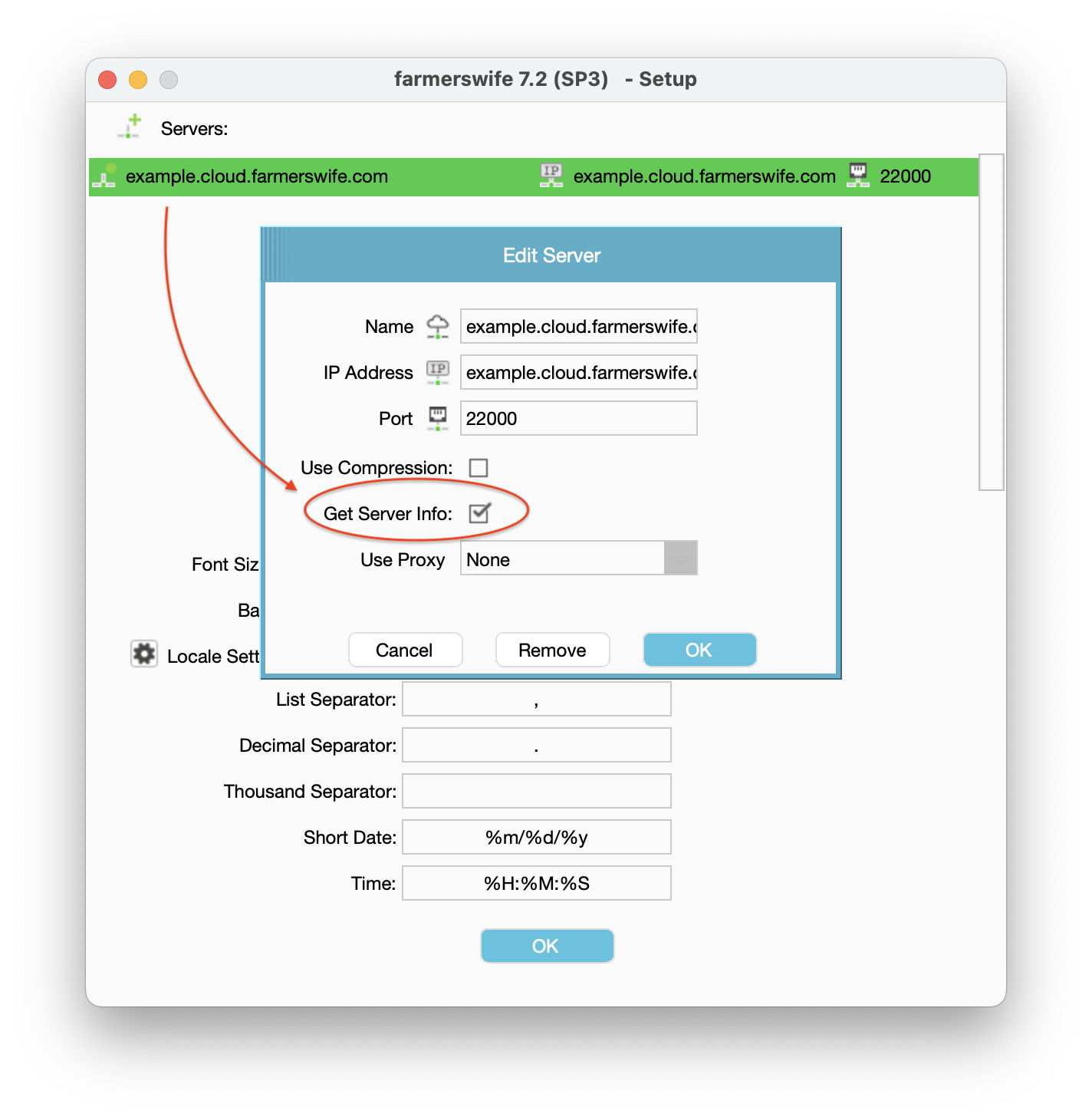Click the IP icon beside IP Address field
This screenshot has width=1092, height=1120.
tap(438, 372)
